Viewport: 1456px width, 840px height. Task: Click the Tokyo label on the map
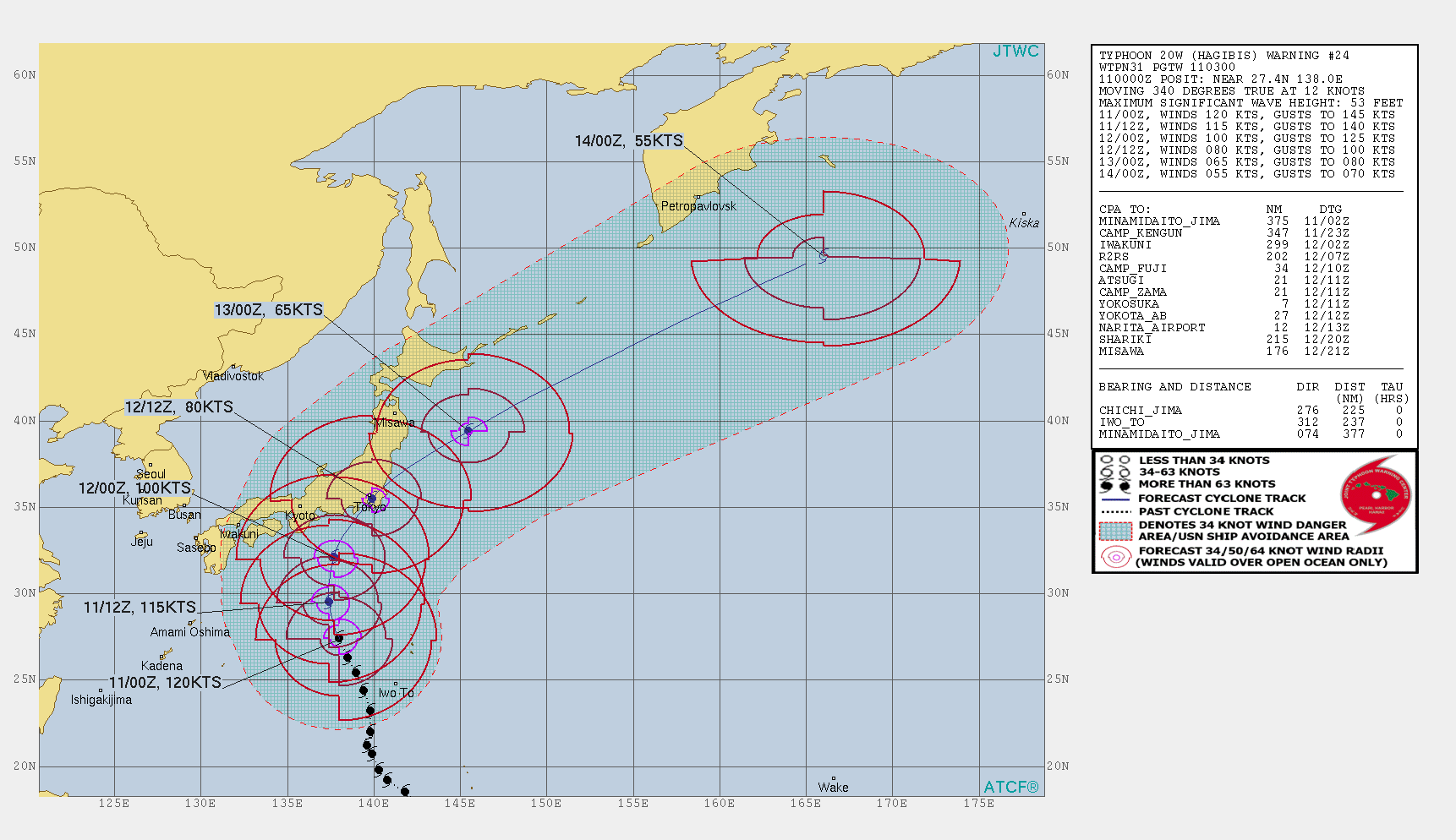369,508
